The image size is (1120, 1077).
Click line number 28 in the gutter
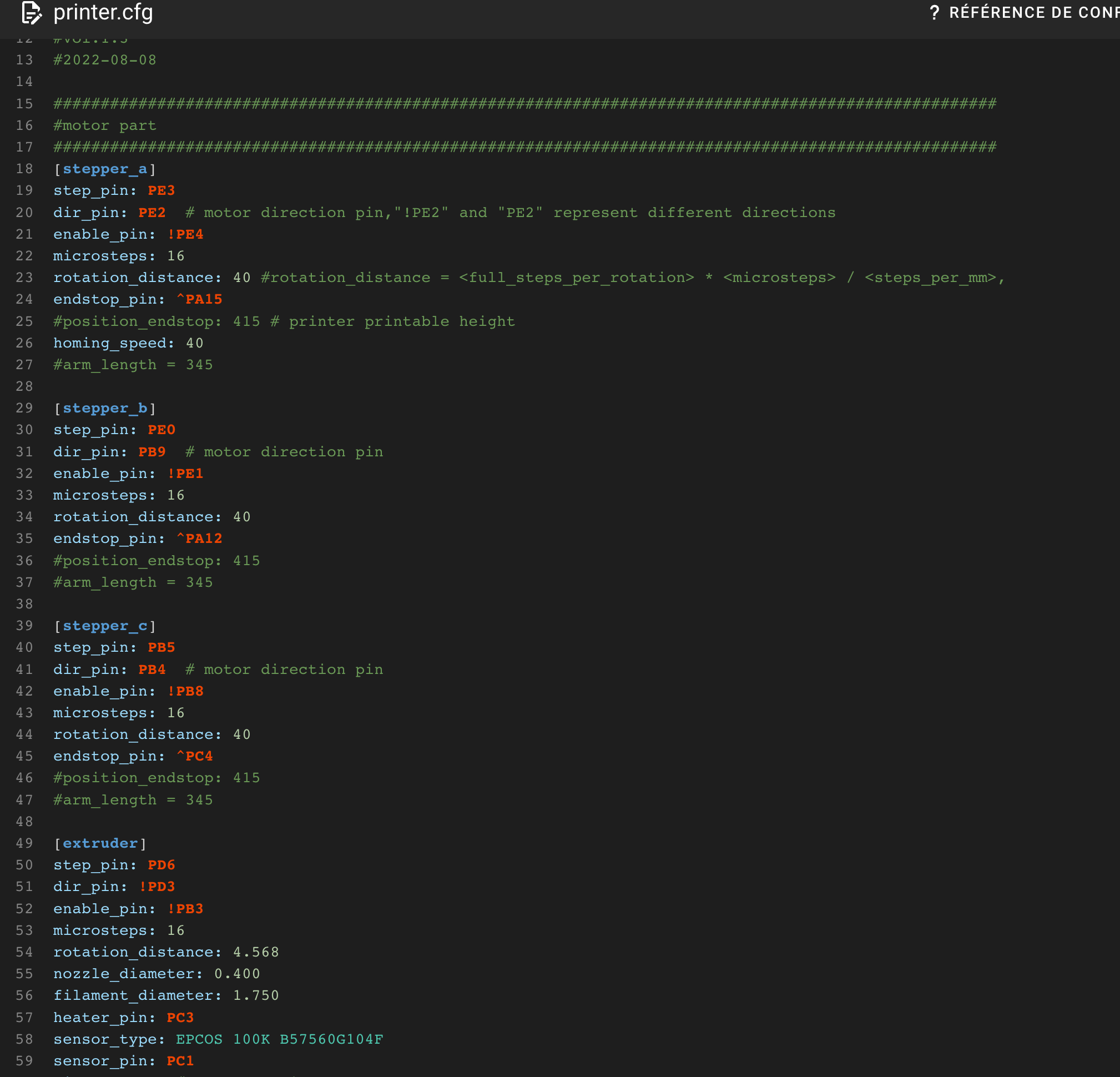point(24,386)
